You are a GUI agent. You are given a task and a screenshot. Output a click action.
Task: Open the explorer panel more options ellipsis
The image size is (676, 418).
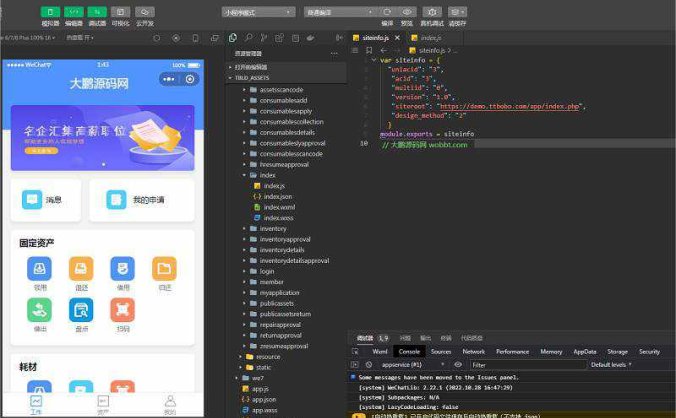point(334,53)
